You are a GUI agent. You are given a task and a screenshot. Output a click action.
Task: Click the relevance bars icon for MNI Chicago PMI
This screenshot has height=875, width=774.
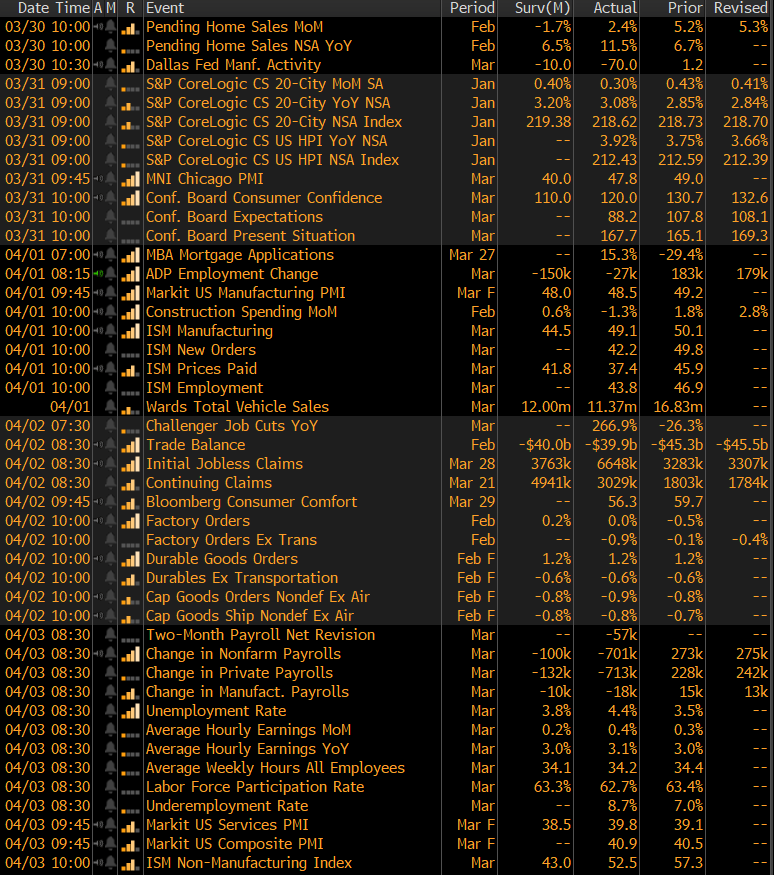[x=129, y=179]
